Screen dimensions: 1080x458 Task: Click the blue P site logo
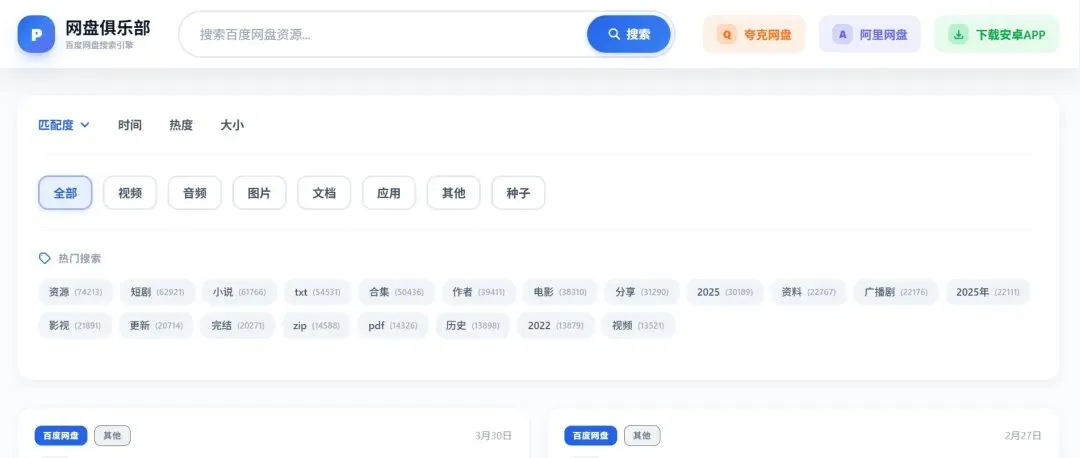point(36,34)
